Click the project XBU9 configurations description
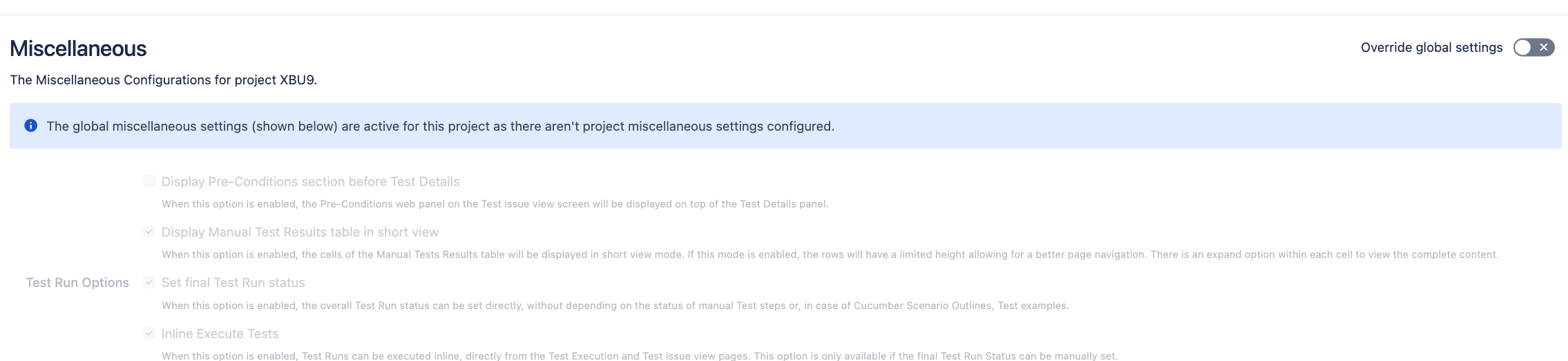The height and width of the screenshot is (361, 1568). click(163, 80)
